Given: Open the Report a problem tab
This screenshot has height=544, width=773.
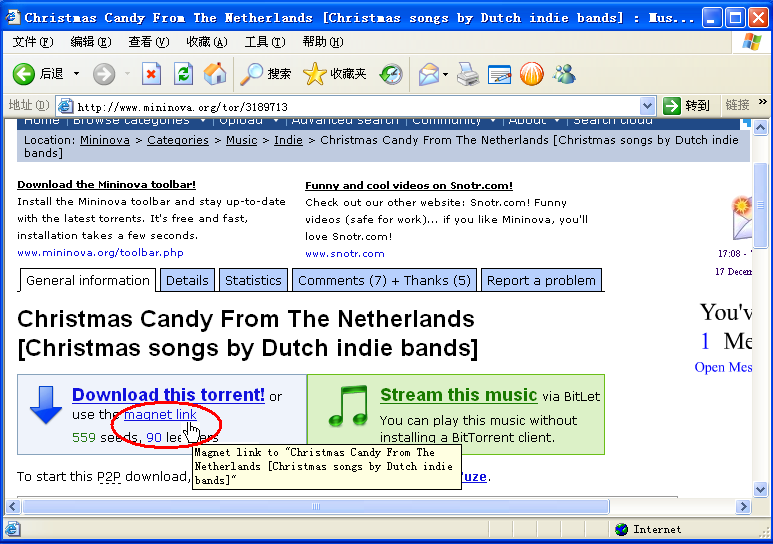Looking at the screenshot, I should tap(541, 280).
